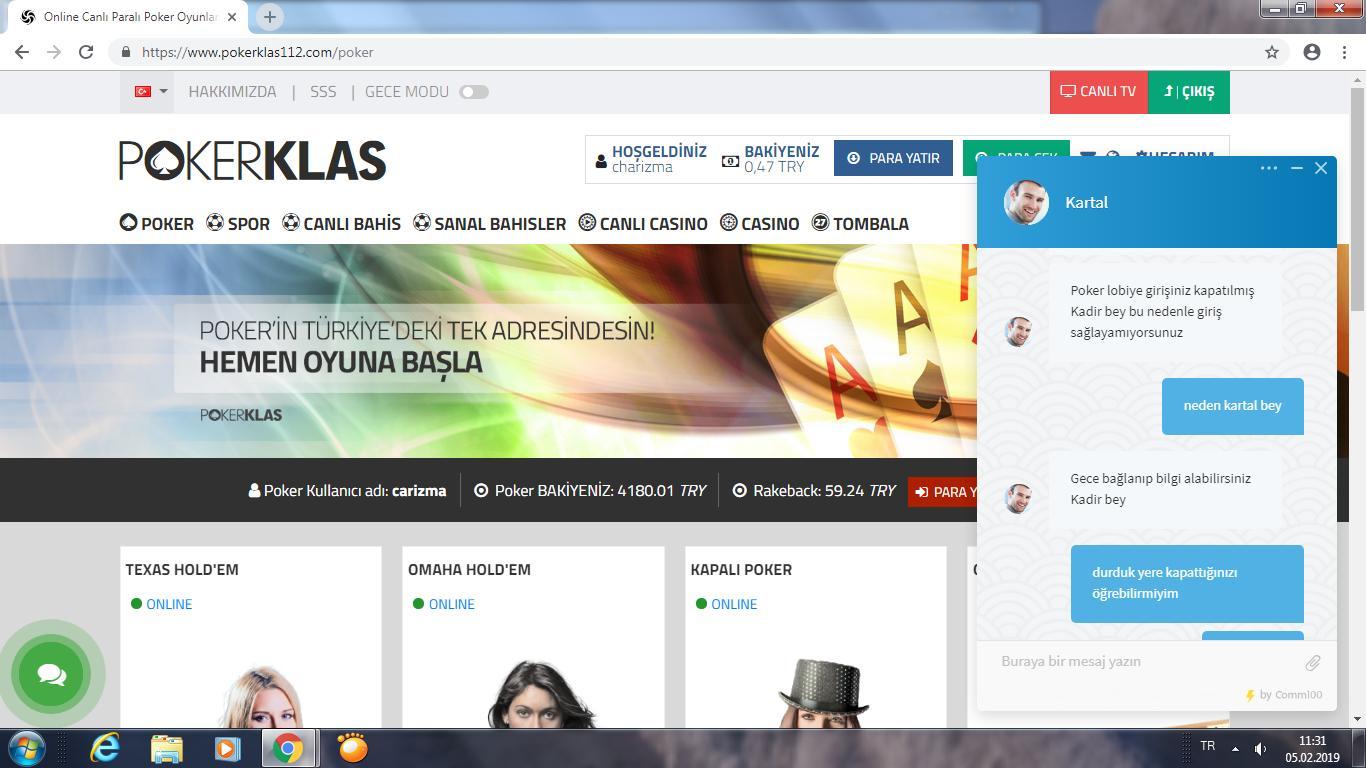Click the TR language indicator in tray

point(1207,746)
